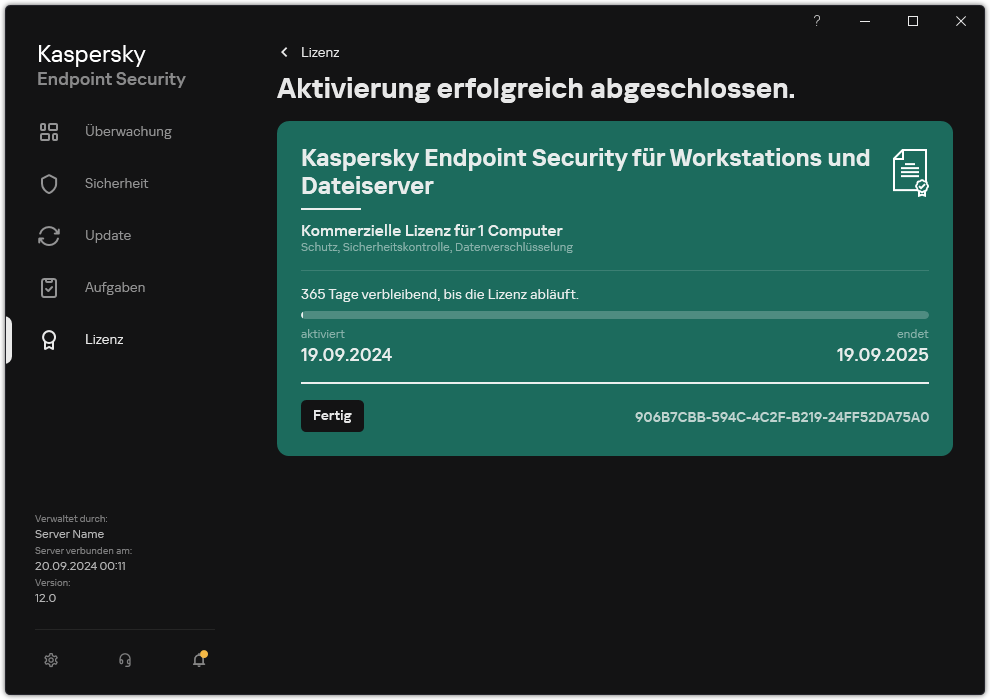Open help using the question mark icon
Image resolution: width=990 pixels, height=700 pixels.
coord(816,21)
